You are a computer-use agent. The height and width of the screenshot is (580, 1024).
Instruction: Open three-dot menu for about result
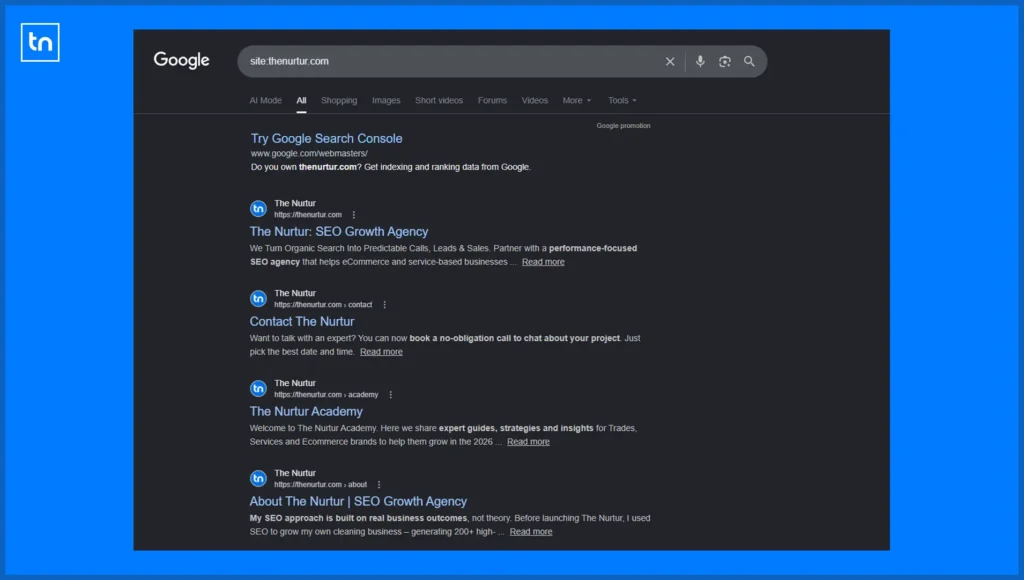pyautogui.click(x=379, y=485)
